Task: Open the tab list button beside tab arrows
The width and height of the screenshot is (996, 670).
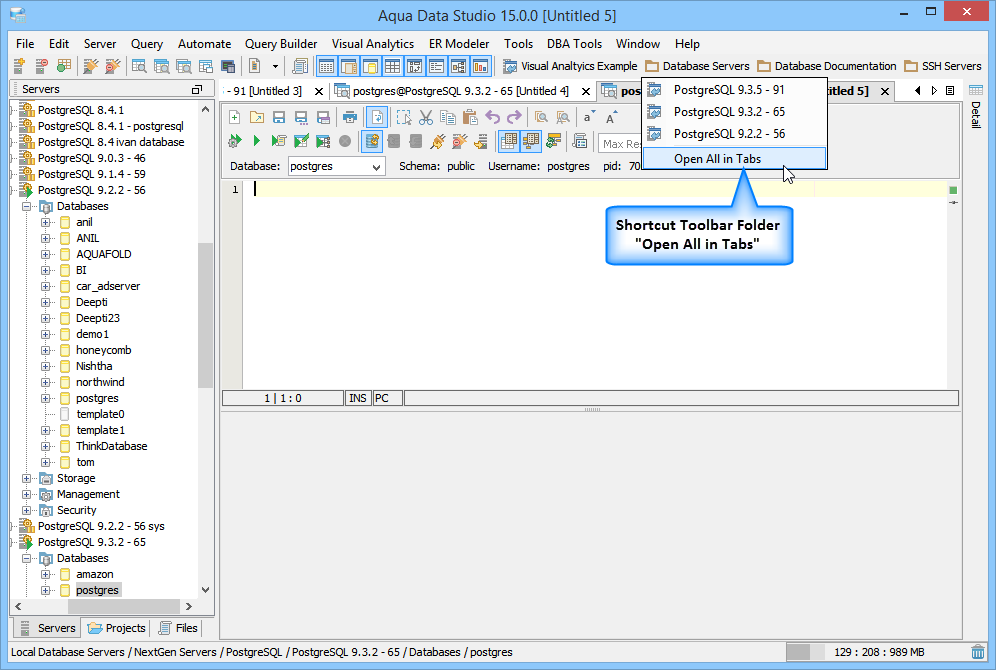Action: (x=950, y=91)
